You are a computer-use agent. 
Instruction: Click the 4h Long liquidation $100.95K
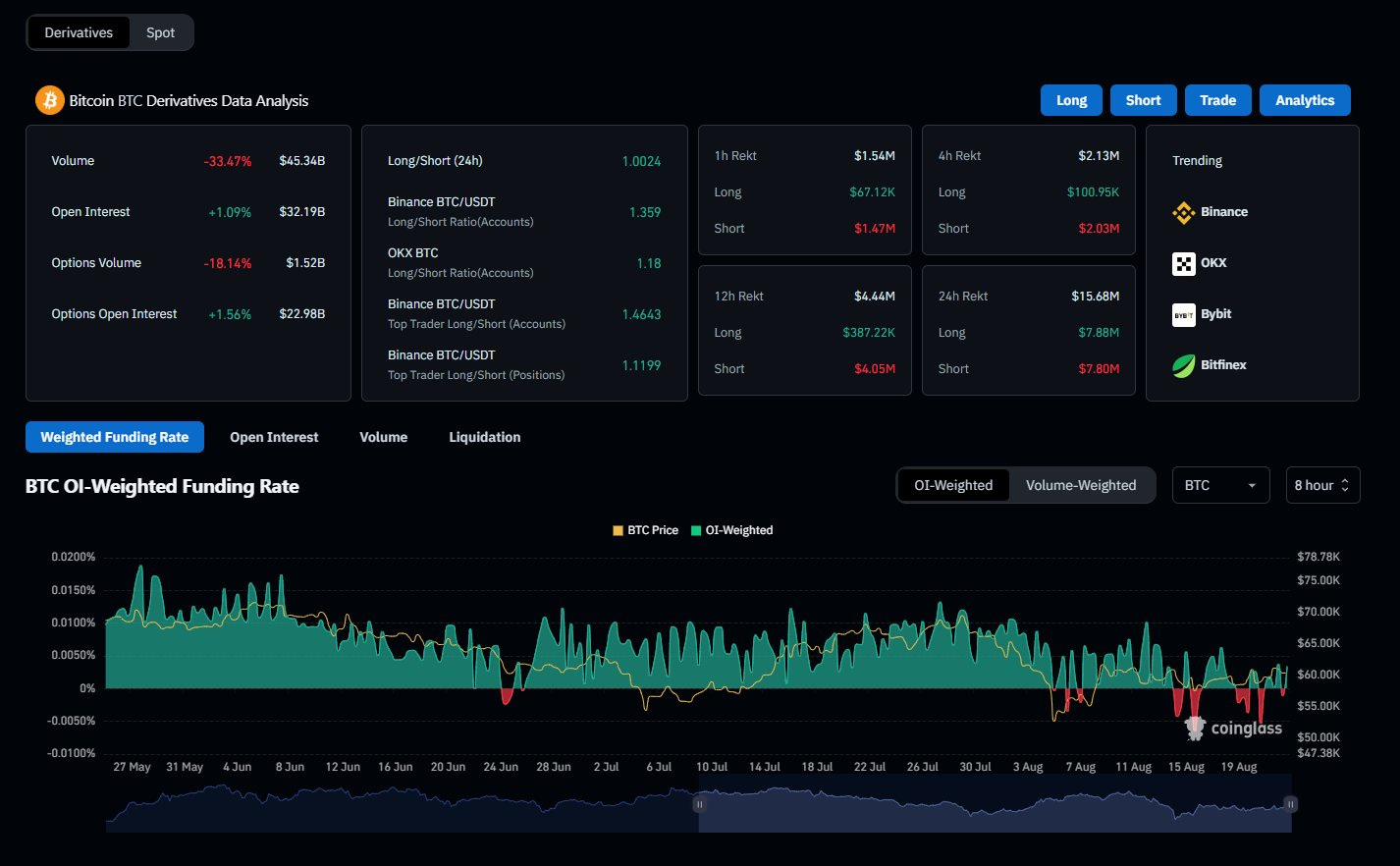(x=1093, y=192)
